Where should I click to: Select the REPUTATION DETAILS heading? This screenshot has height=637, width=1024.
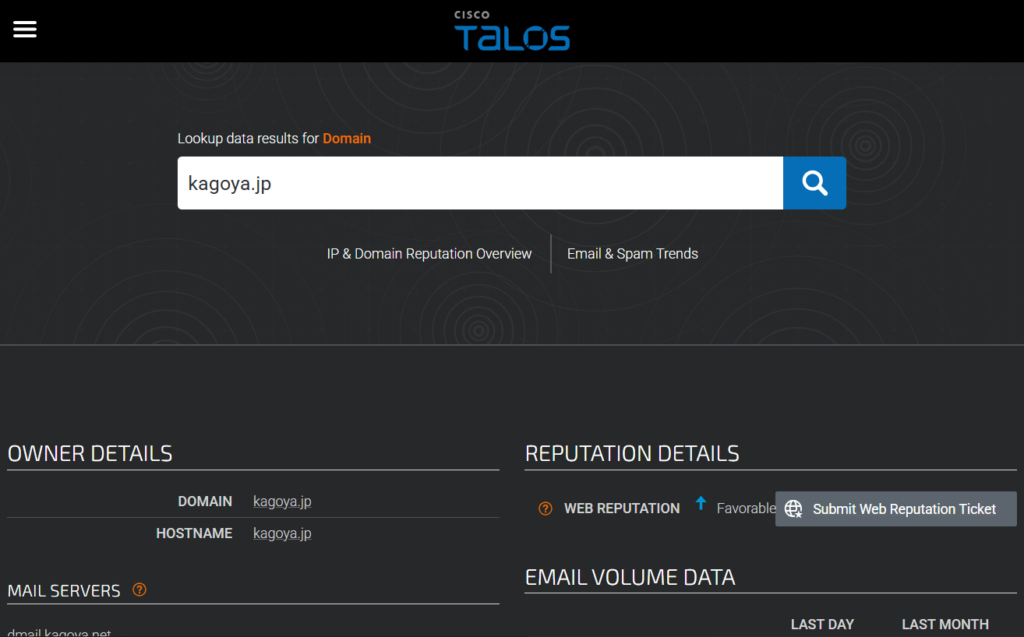pyautogui.click(x=632, y=453)
